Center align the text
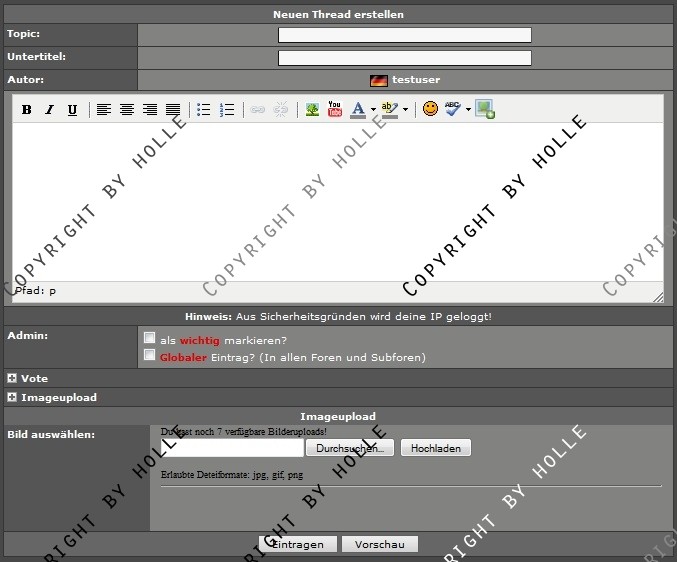The width and height of the screenshot is (677, 562). coord(127,110)
